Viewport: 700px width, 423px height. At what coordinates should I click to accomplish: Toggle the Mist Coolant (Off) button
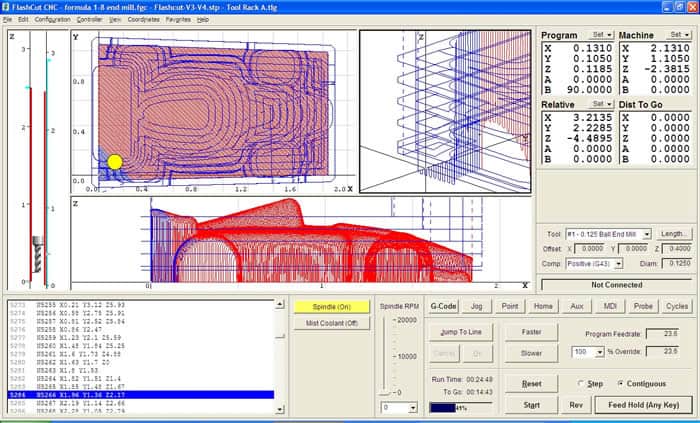pos(332,323)
